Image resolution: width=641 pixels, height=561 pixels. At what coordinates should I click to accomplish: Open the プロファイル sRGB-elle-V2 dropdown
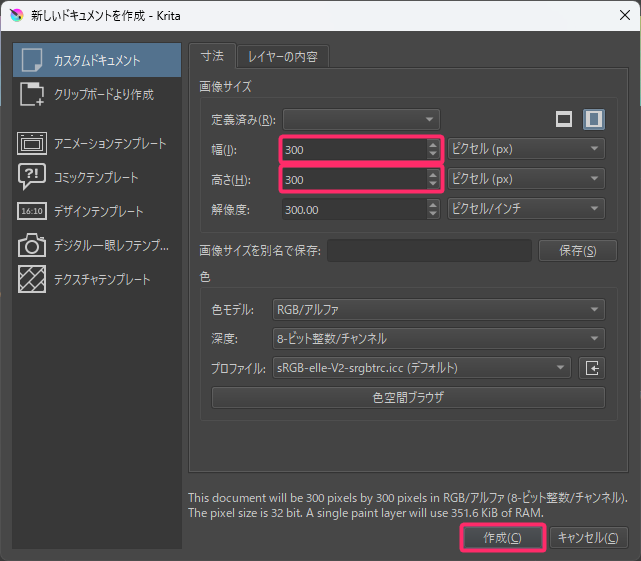click(x=421, y=368)
